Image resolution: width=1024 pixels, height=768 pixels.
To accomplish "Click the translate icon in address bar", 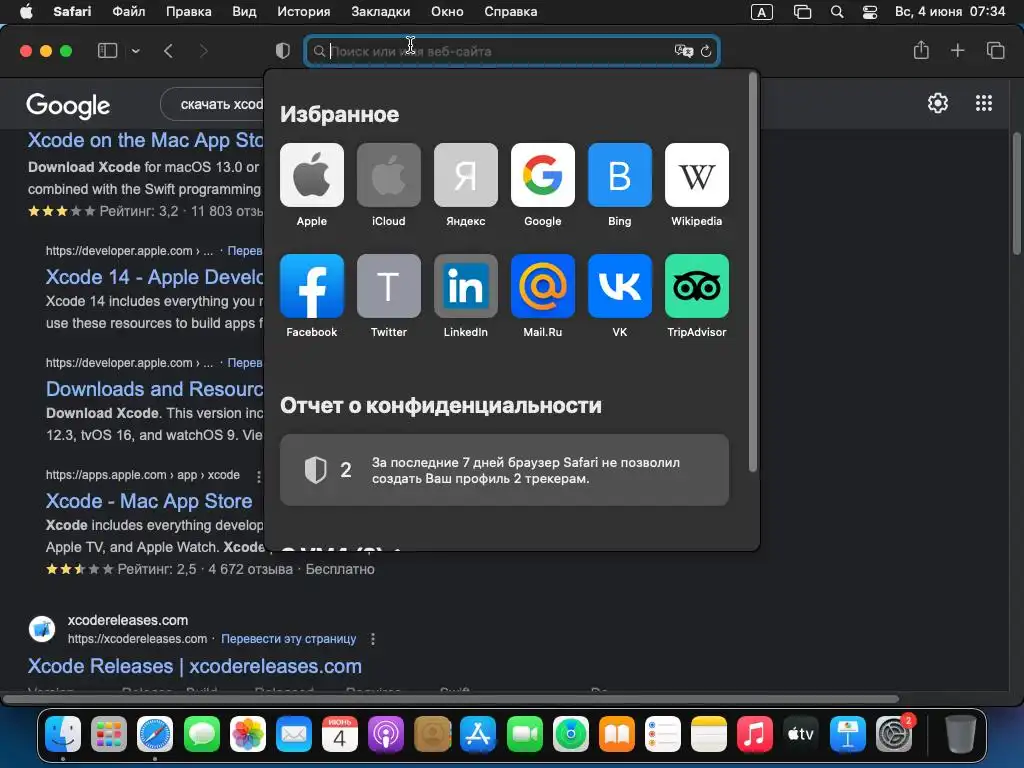I will (x=684, y=51).
